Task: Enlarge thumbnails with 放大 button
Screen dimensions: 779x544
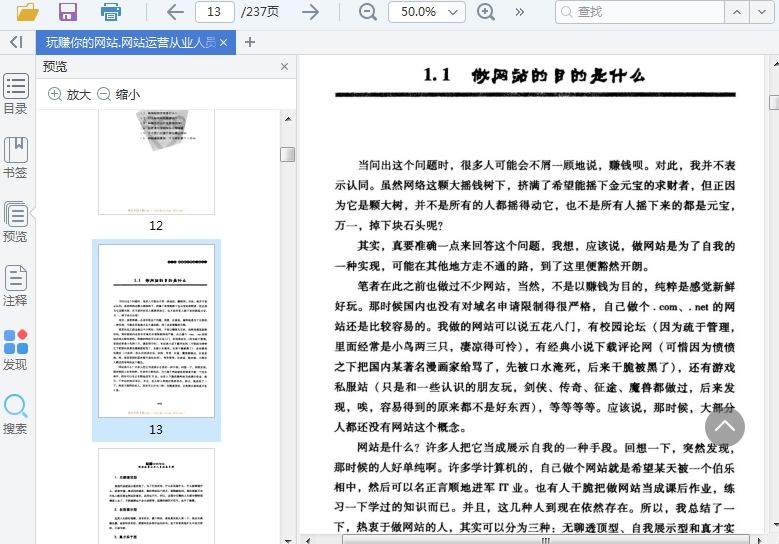Action: coord(69,94)
